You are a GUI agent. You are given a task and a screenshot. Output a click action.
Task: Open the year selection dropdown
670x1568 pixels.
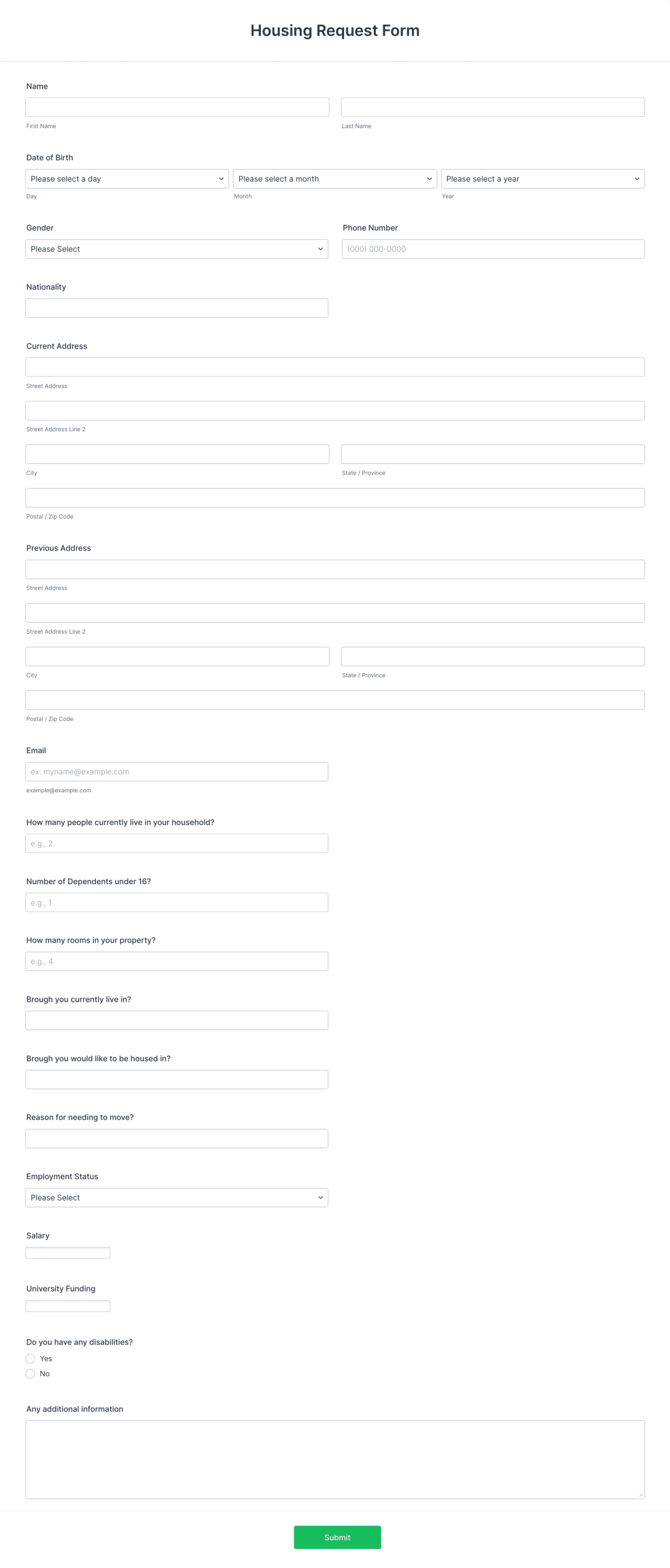(x=542, y=178)
